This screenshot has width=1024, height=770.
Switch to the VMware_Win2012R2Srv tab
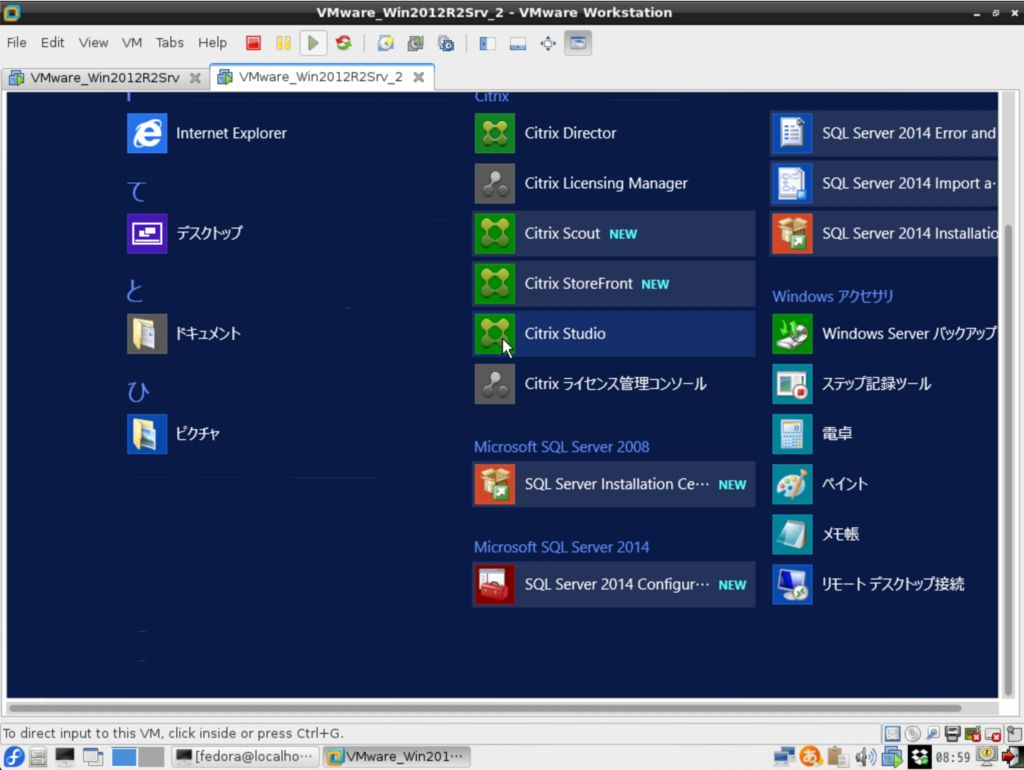point(104,78)
